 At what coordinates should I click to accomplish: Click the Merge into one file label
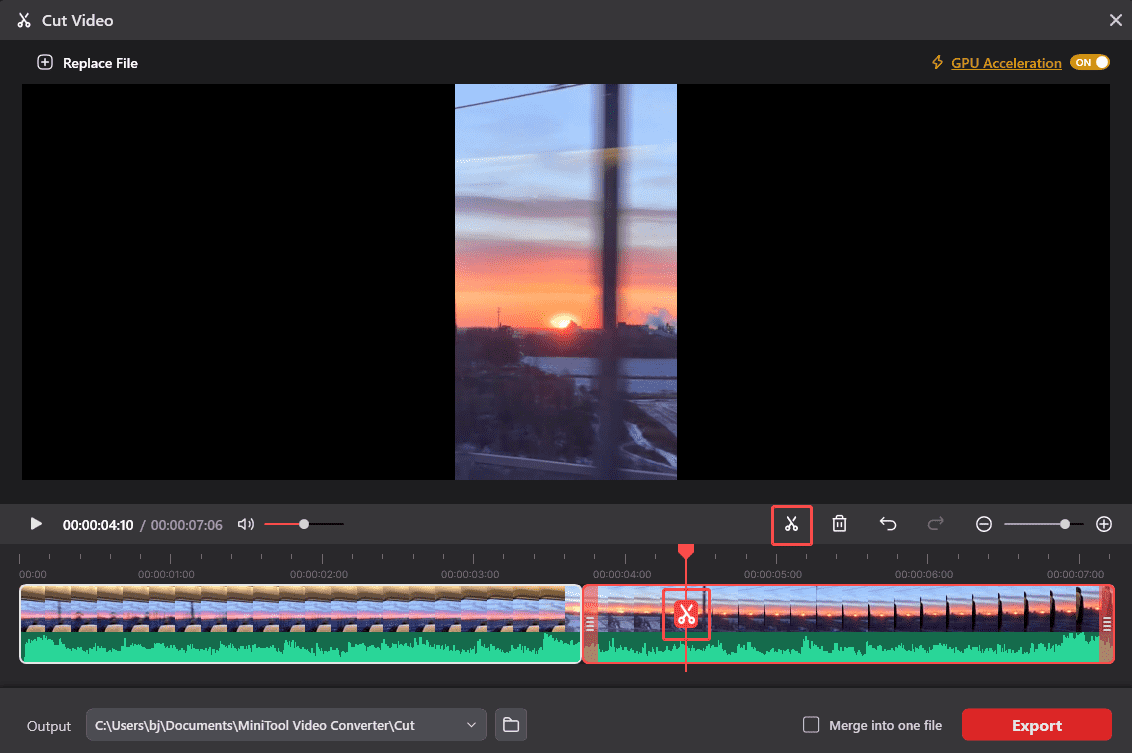pos(885,726)
